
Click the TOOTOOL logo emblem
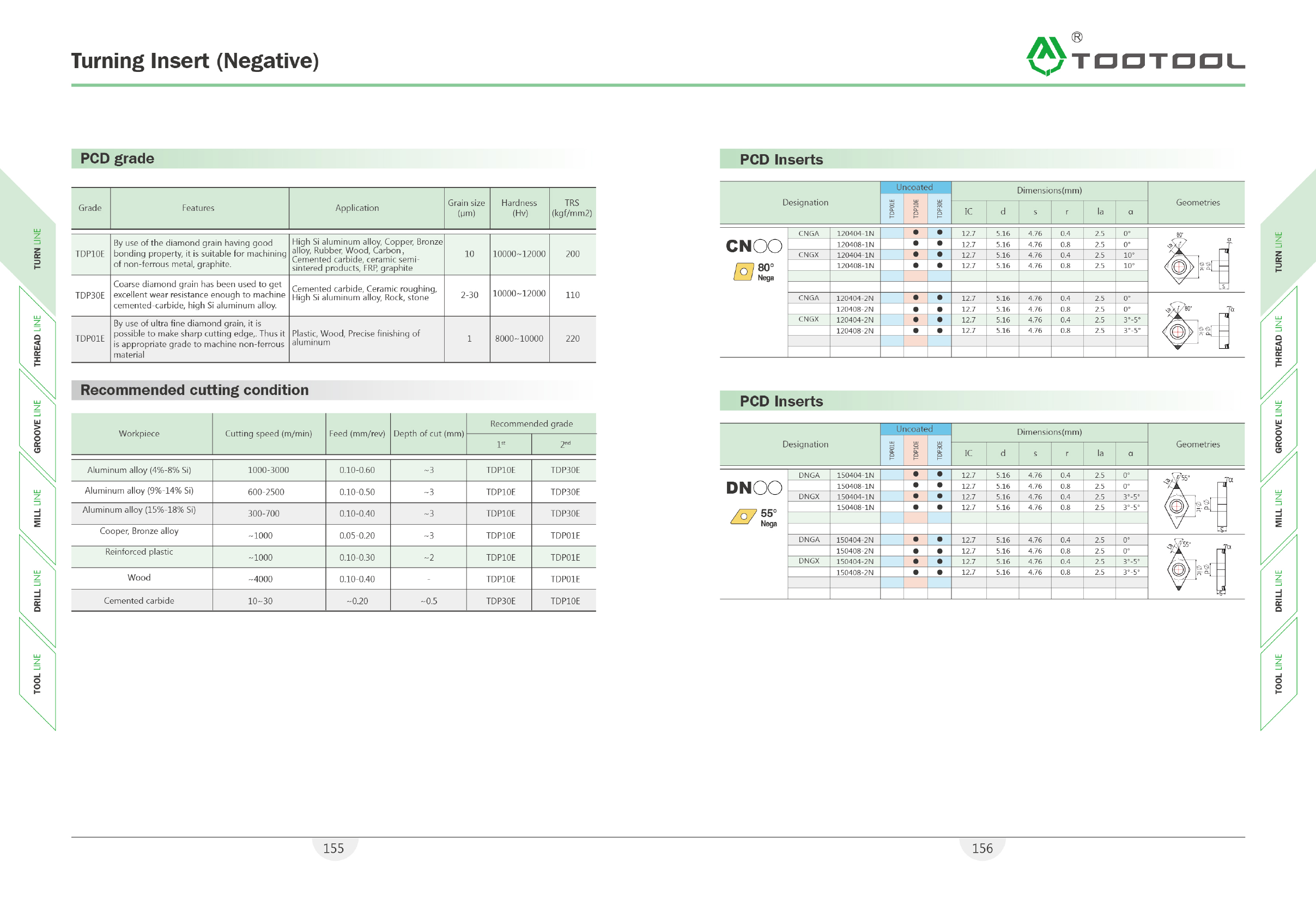click(x=1045, y=56)
